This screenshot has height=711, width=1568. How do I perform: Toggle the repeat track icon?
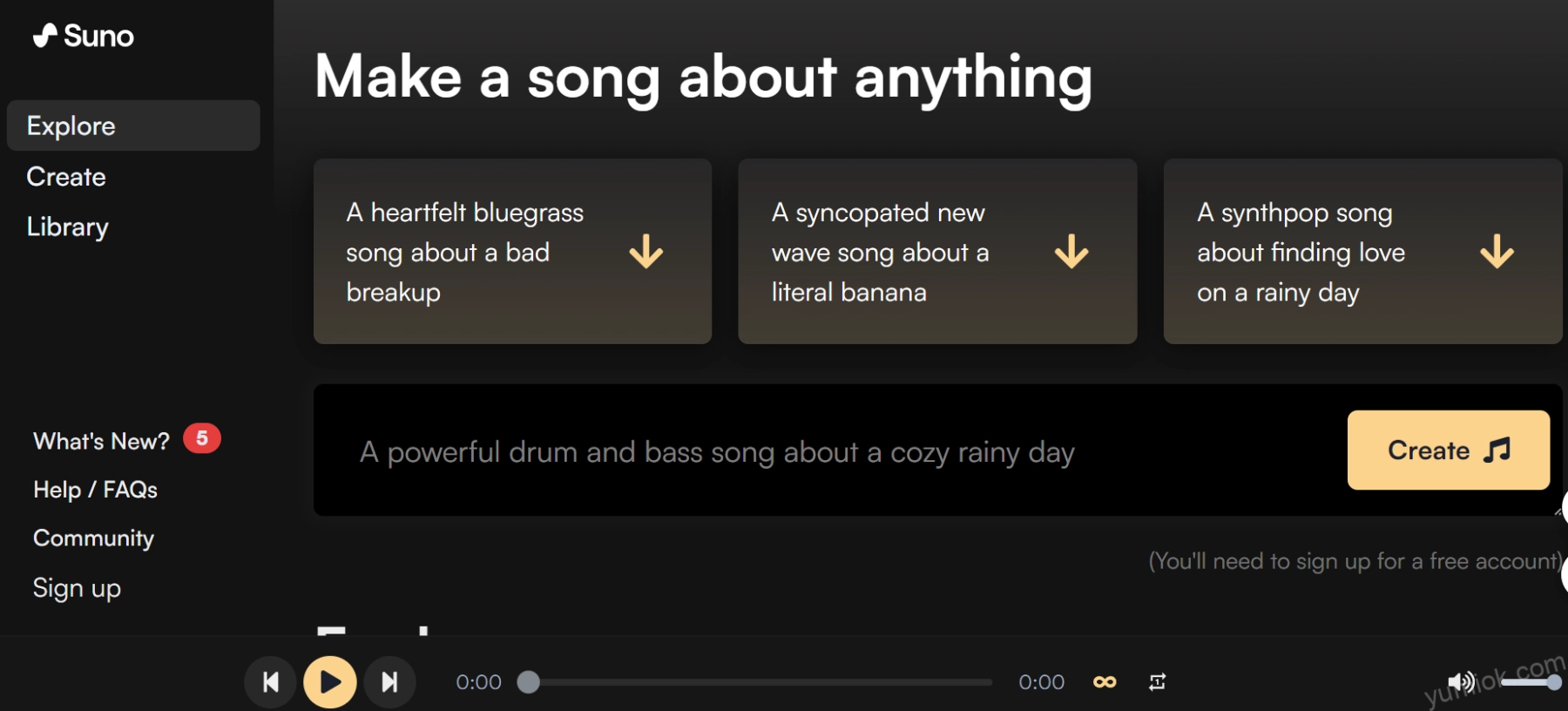coord(1157,682)
